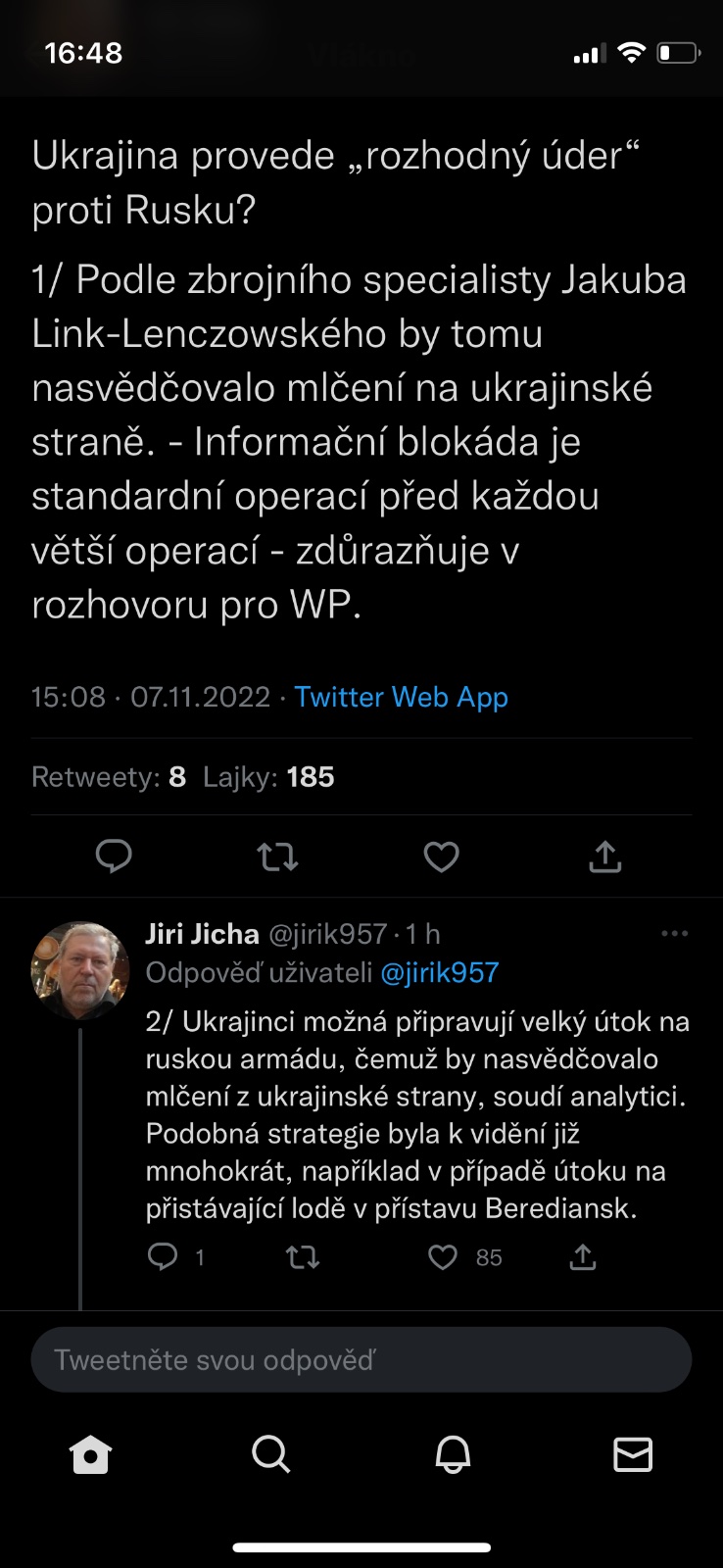Open more options for Jiri Jicha's reply
The image size is (723, 1568).
[675, 934]
